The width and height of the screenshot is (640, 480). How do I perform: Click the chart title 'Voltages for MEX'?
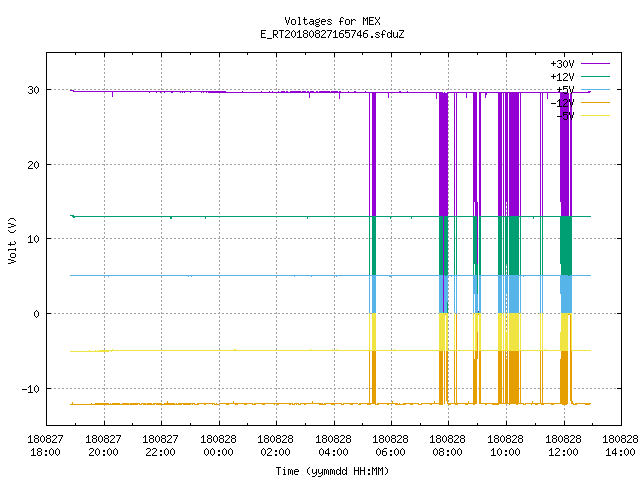point(332,21)
